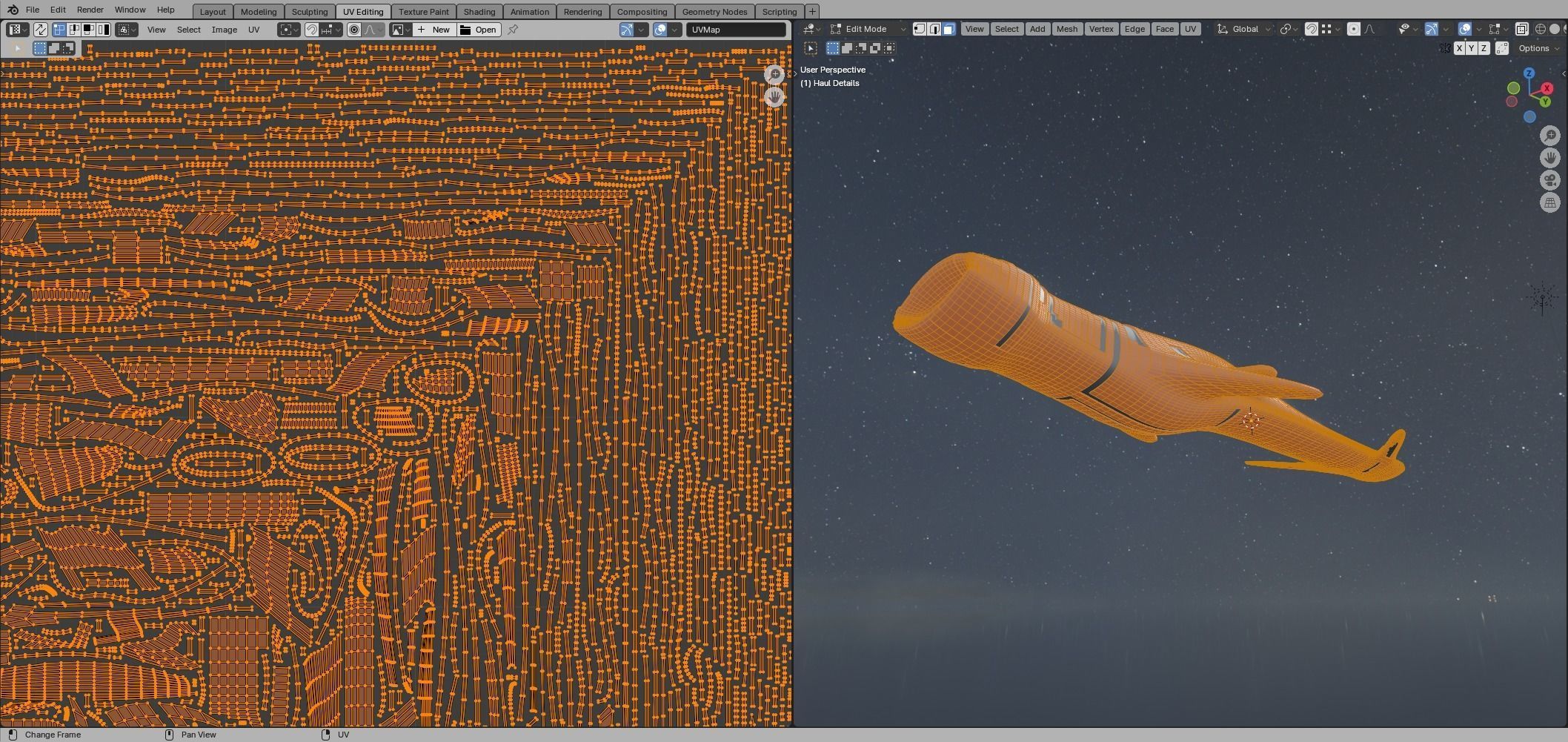Click the UVMap name field
This screenshot has height=742, width=1568.
(x=736, y=30)
